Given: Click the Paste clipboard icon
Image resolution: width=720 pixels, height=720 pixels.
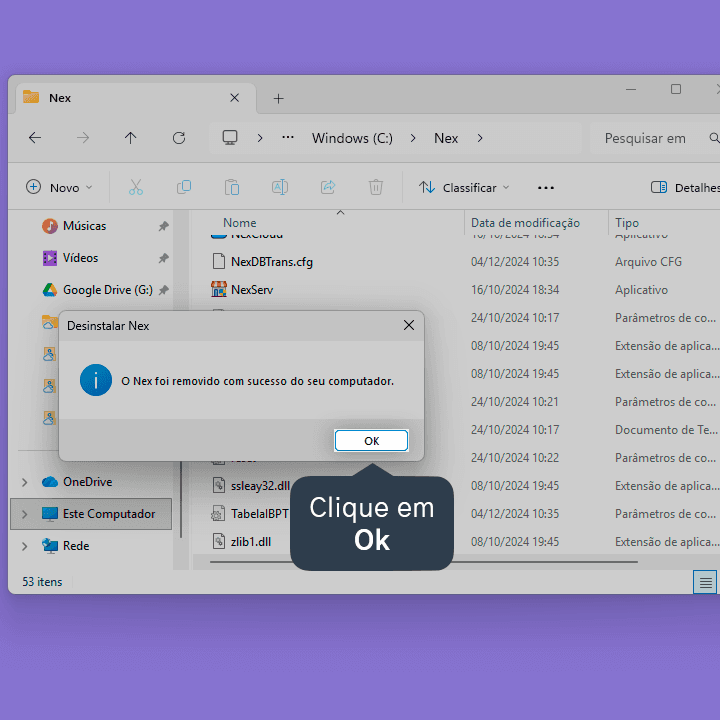Looking at the screenshot, I should [232, 187].
